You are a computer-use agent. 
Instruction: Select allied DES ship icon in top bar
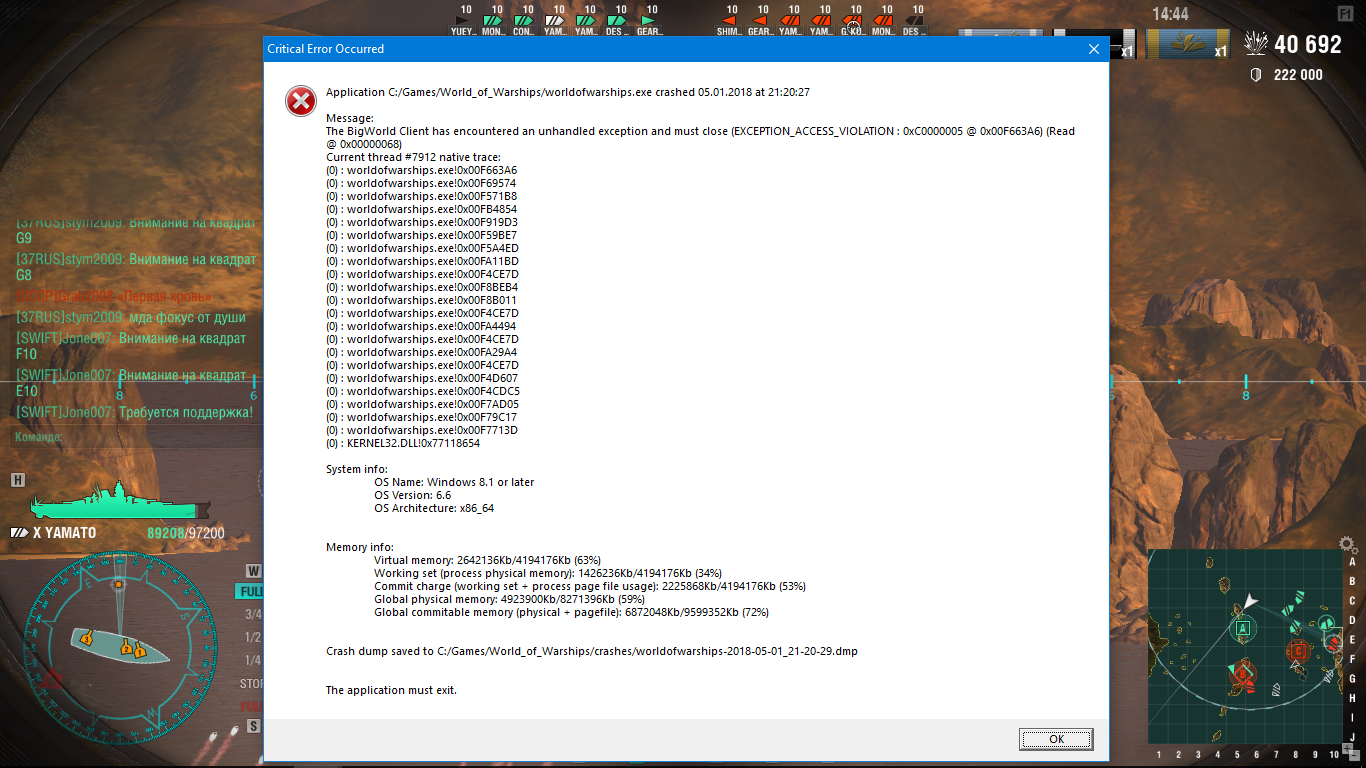coord(617,20)
